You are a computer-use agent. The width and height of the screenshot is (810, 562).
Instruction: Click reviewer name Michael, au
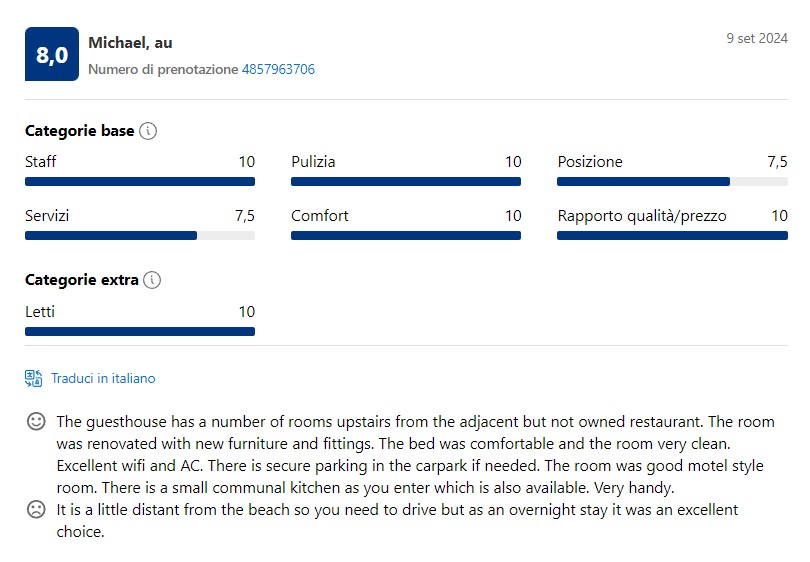(x=130, y=43)
